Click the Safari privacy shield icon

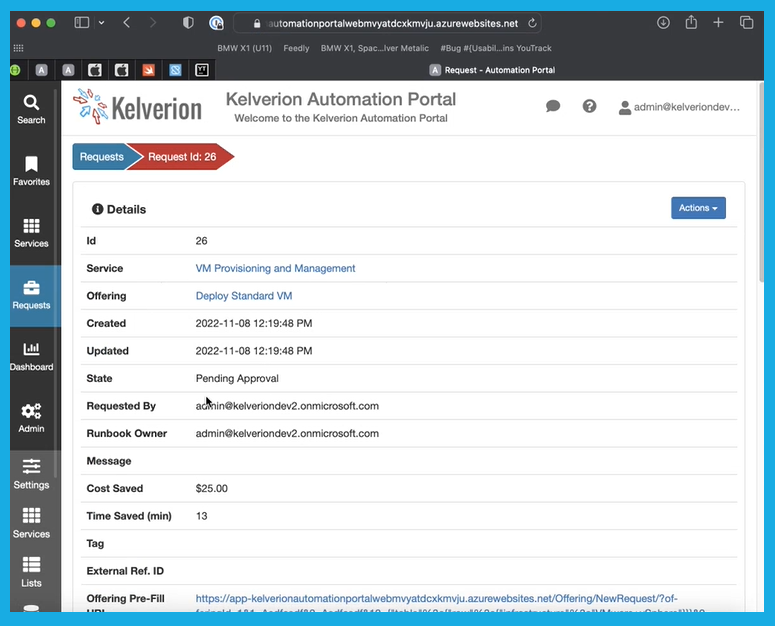pos(188,23)
